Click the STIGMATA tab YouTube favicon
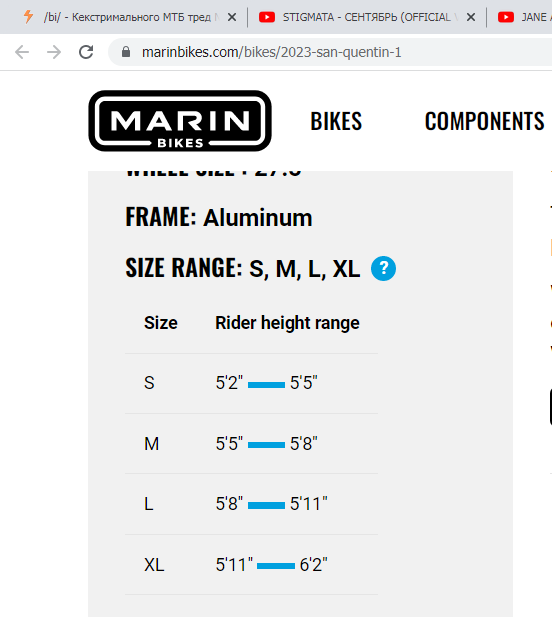 click(267, 17)
